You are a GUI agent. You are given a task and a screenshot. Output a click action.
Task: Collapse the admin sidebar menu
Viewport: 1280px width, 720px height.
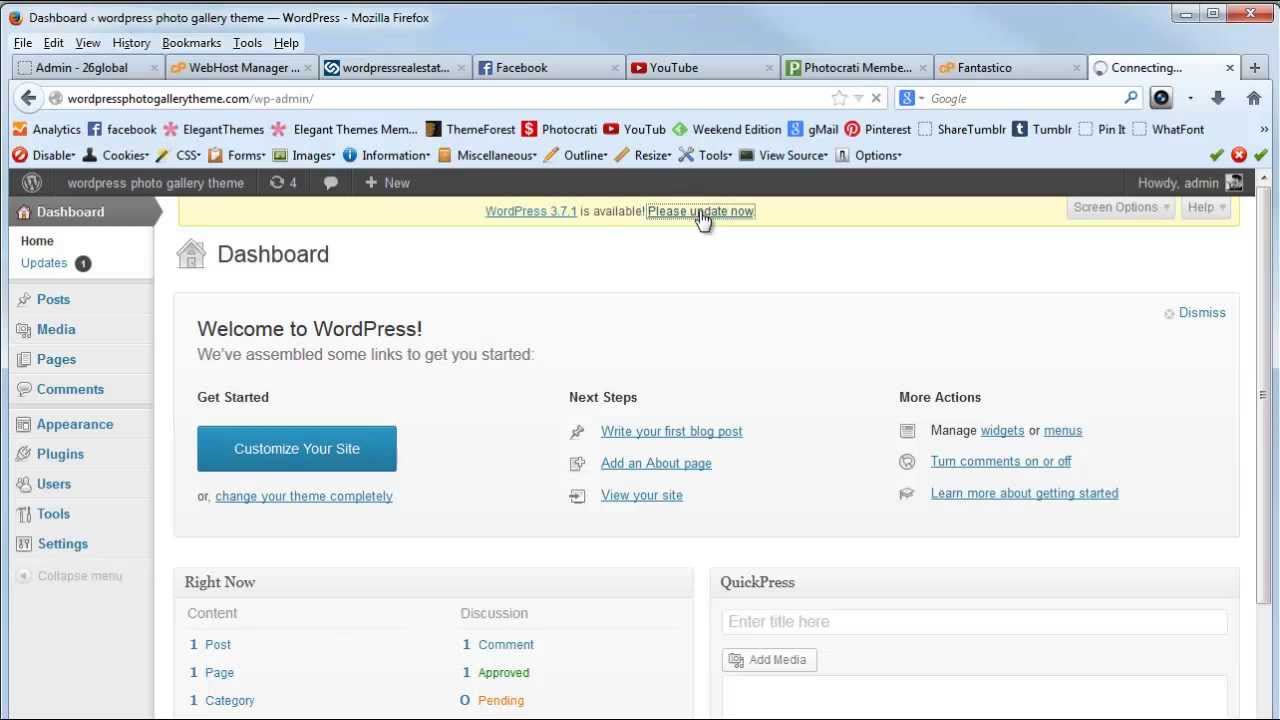[x=70, y=576]
